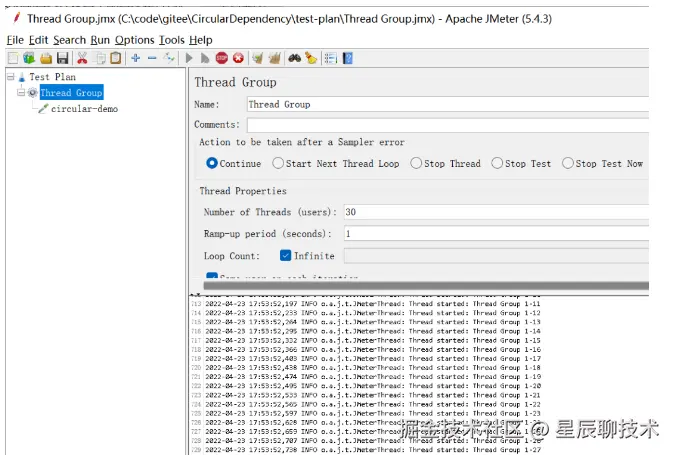Click Start no pauses icon
This screenshot has width=674, height=455.
[x=205, y=58]
